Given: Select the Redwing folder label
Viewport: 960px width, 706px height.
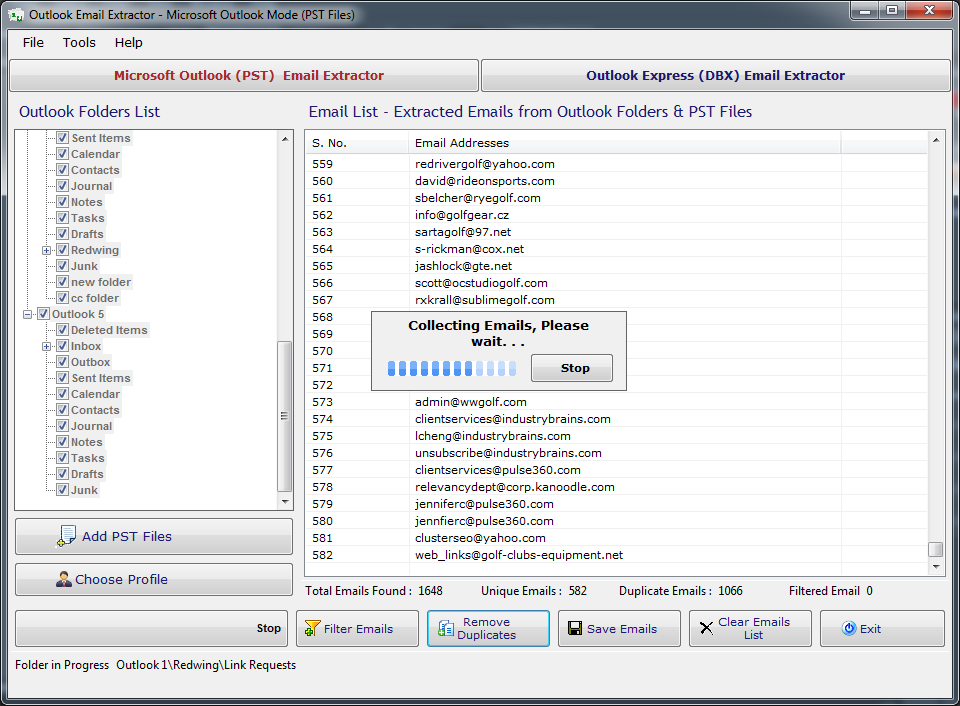Looking at the screenshot, I should point(95,250).
